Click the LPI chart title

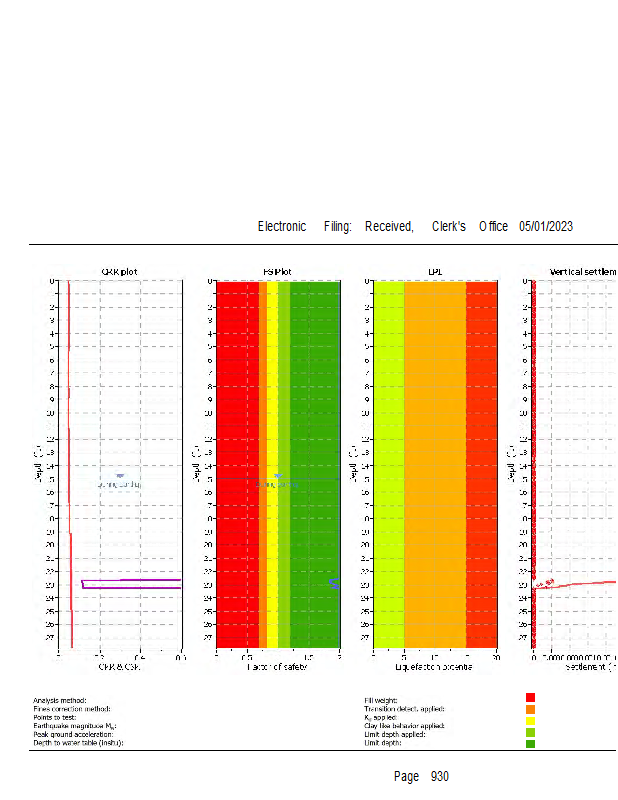click(435, 271)
